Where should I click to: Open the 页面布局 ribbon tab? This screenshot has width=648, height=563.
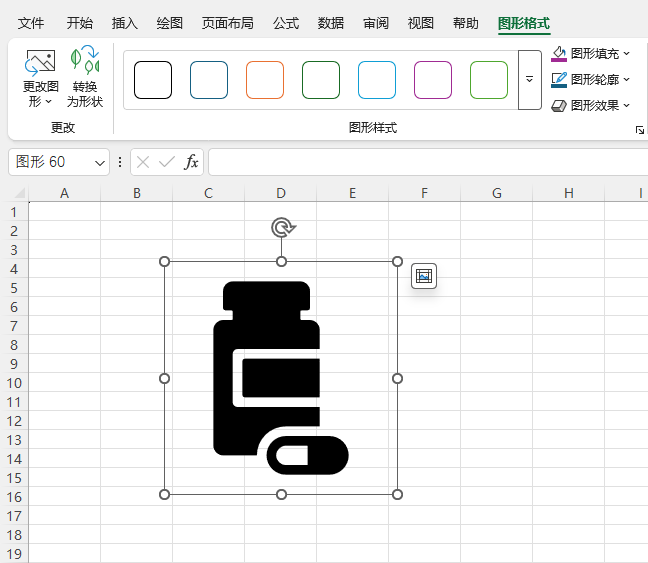click(x=228, y=23)
